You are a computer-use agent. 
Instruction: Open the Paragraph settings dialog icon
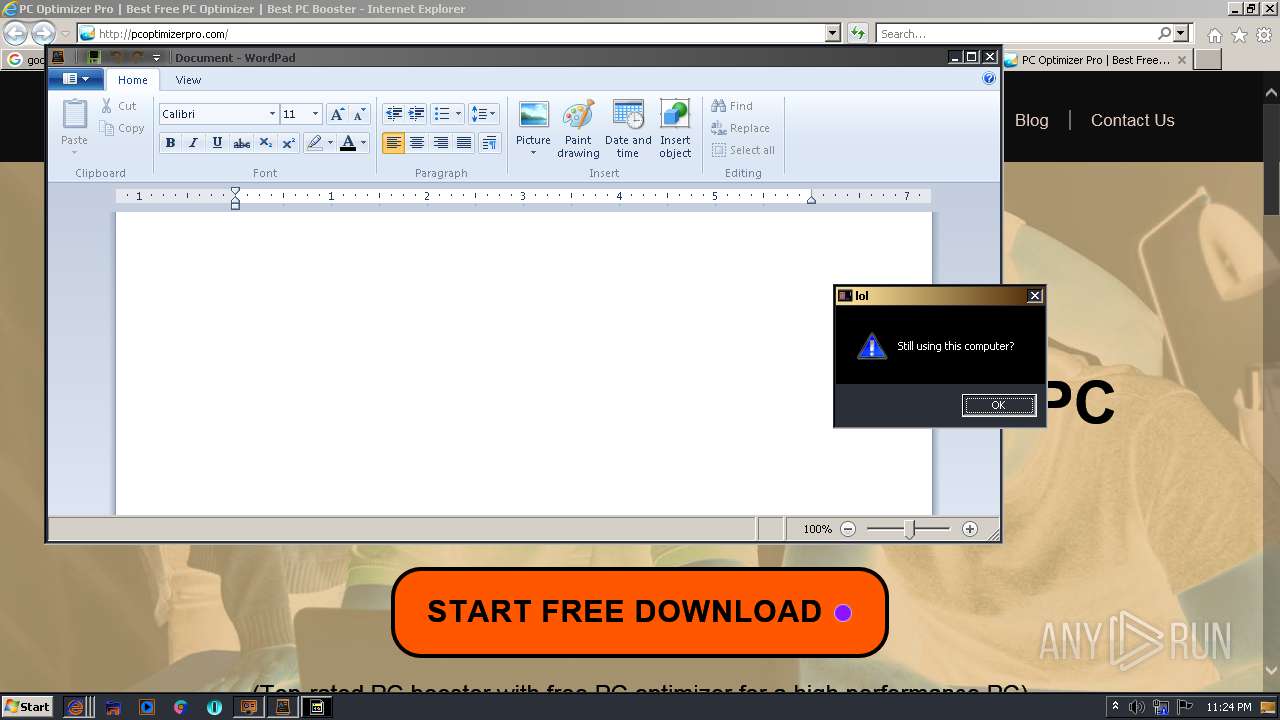[489, 143]
